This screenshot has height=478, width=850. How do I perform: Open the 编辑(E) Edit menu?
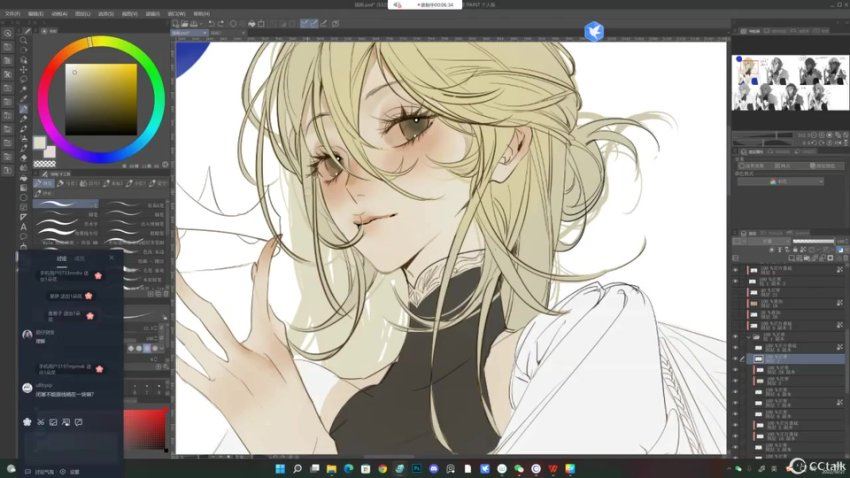coord(35,14)
